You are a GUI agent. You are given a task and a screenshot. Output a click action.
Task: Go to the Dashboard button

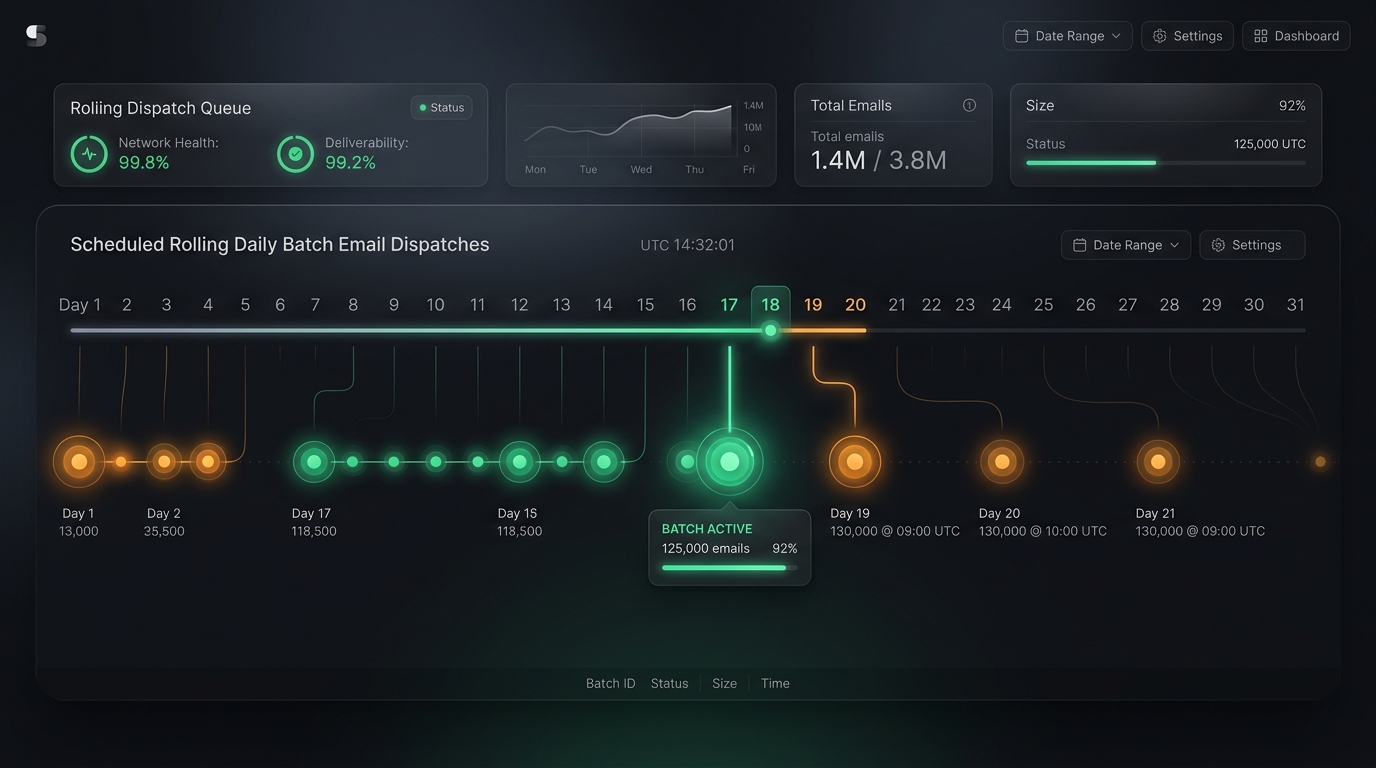click(x=1296, y=36)
